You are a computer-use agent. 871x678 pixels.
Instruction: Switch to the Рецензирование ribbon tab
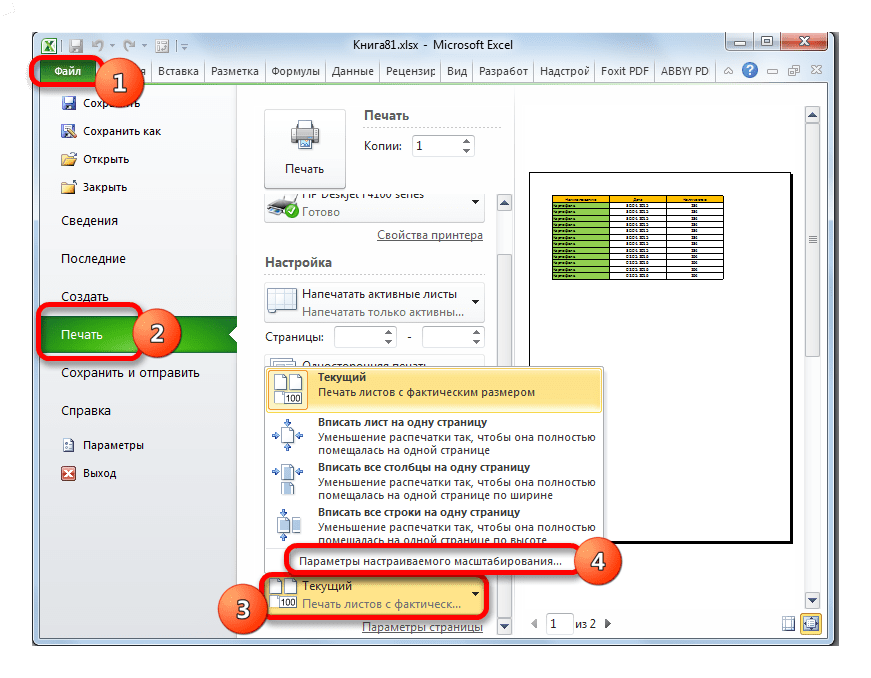point(411,71)
